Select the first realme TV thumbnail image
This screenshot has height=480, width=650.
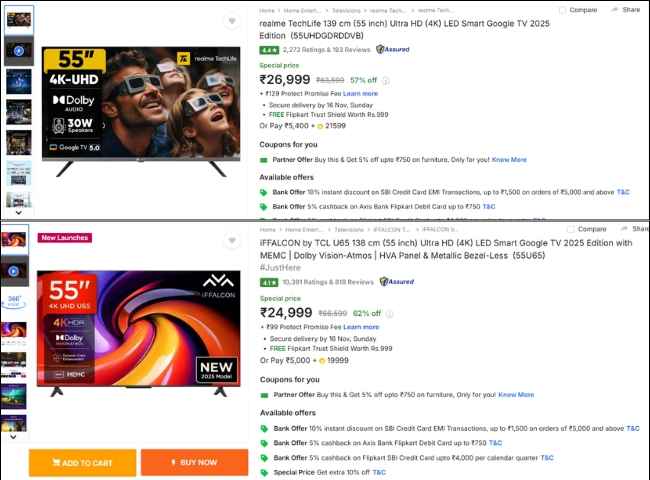(19, 18)
